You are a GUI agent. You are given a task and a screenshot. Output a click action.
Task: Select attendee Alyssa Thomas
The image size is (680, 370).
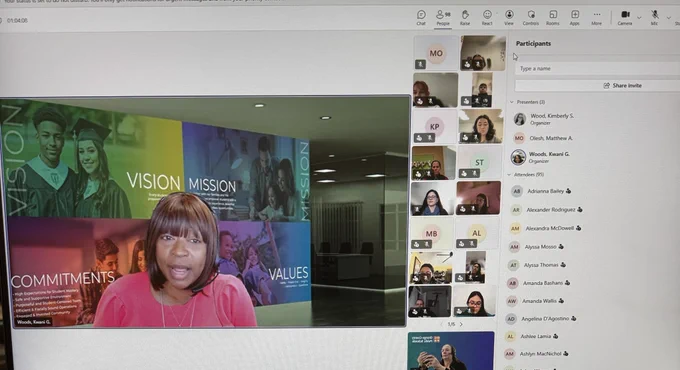(x=541, y=265)
